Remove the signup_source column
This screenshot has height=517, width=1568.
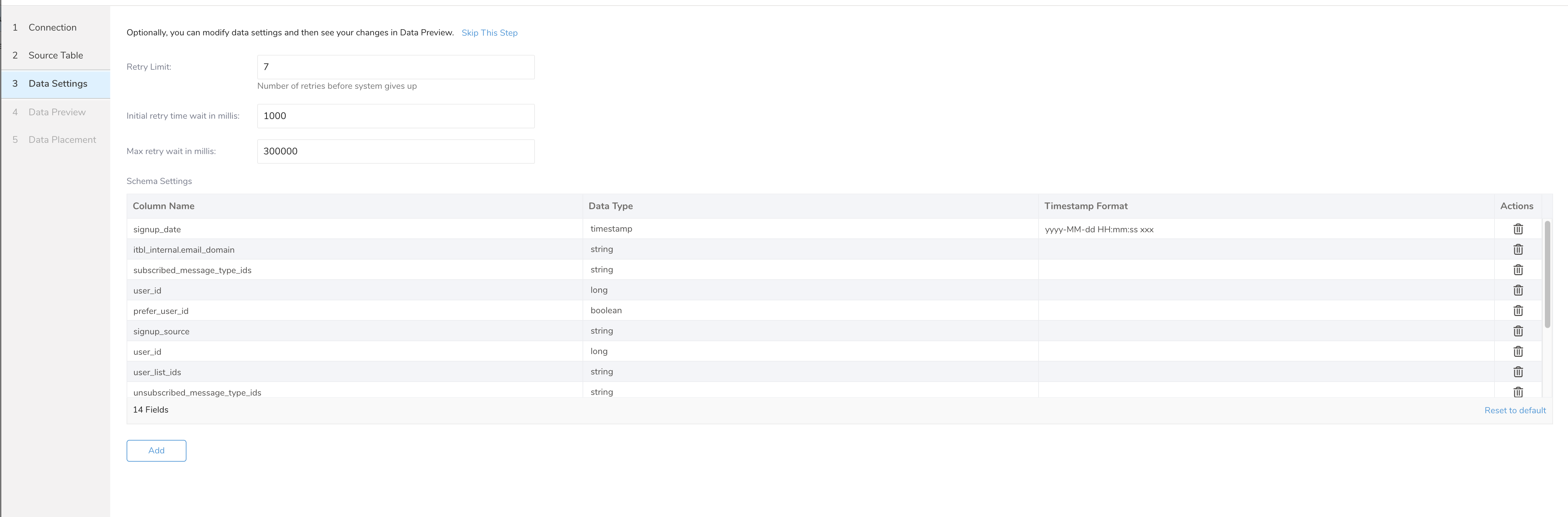(1518, 331)
